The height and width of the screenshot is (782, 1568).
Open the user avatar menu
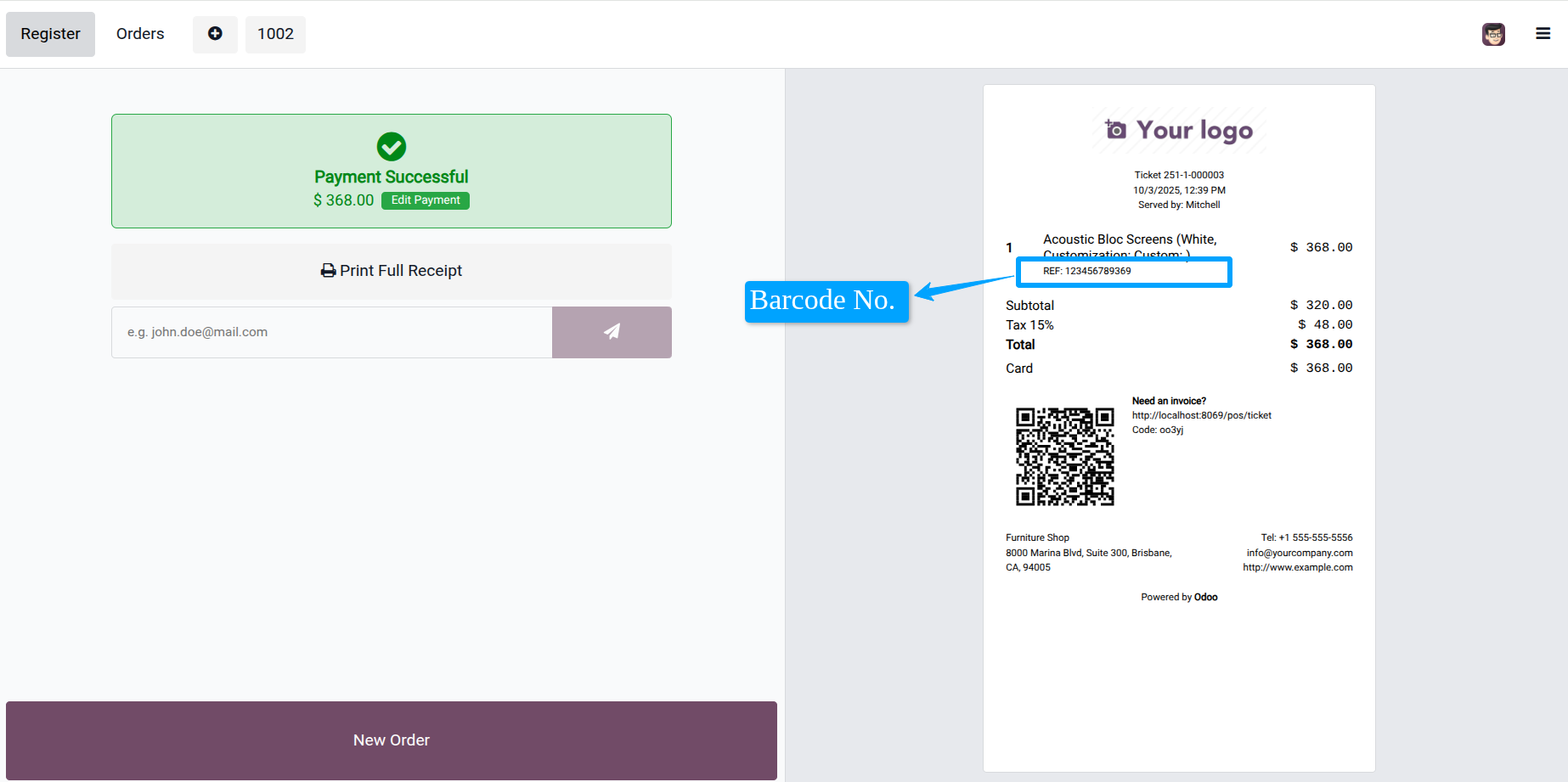click(x=1493, y=34)
